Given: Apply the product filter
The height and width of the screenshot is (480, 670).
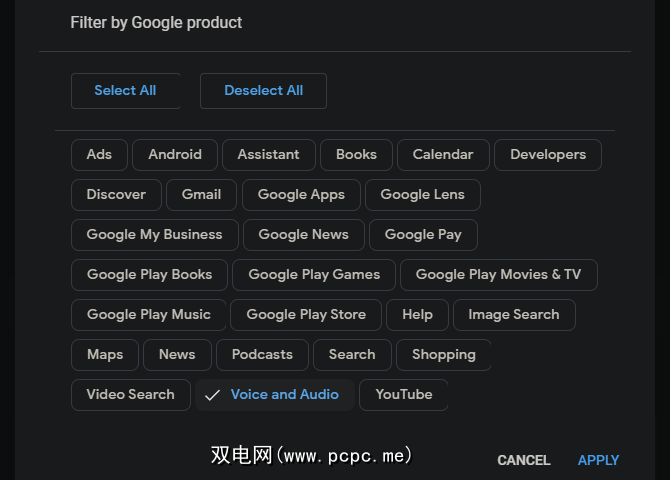Looking at the screenshot, I should click(x=598, y=460).
